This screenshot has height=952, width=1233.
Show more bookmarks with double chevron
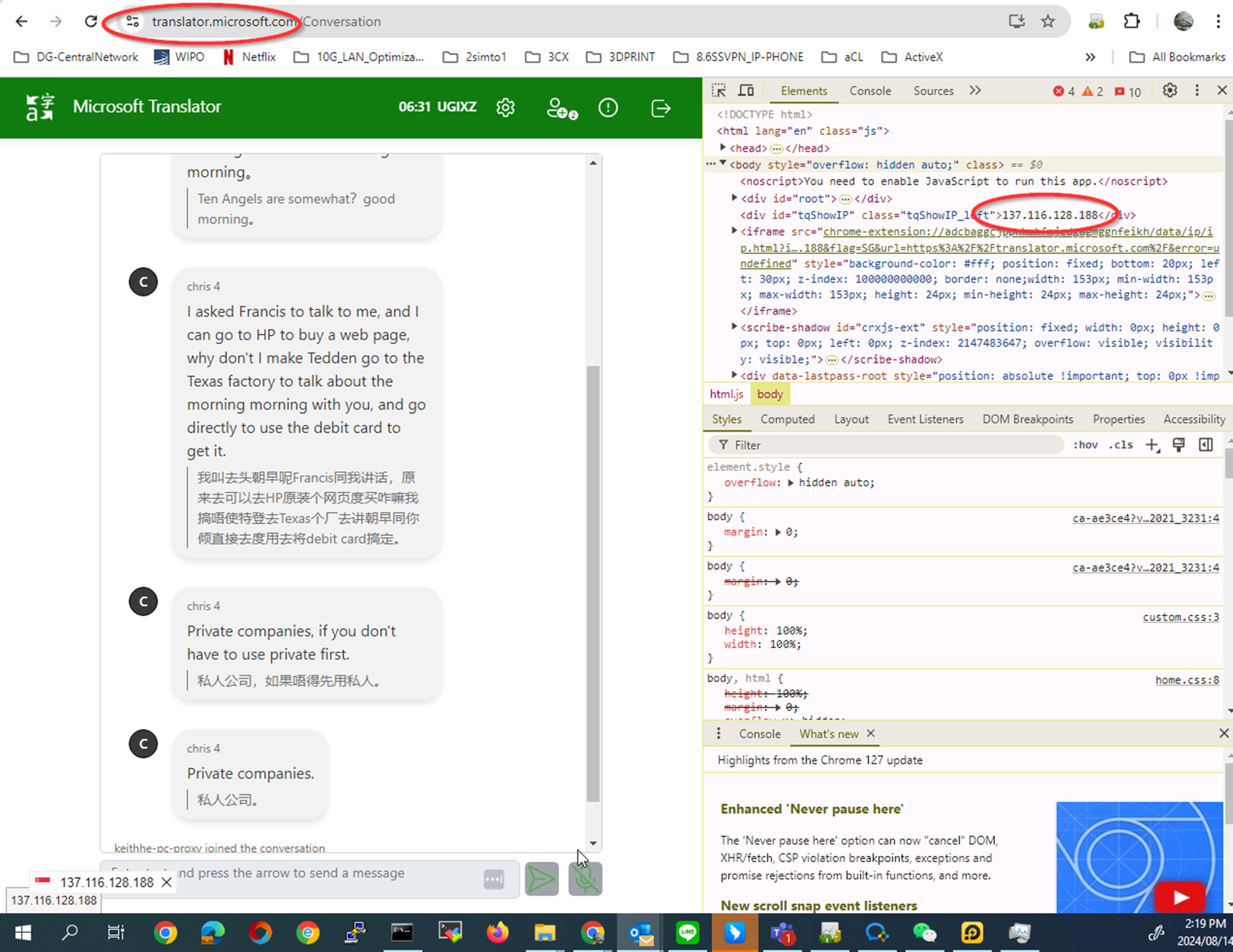coord(1090,57)
